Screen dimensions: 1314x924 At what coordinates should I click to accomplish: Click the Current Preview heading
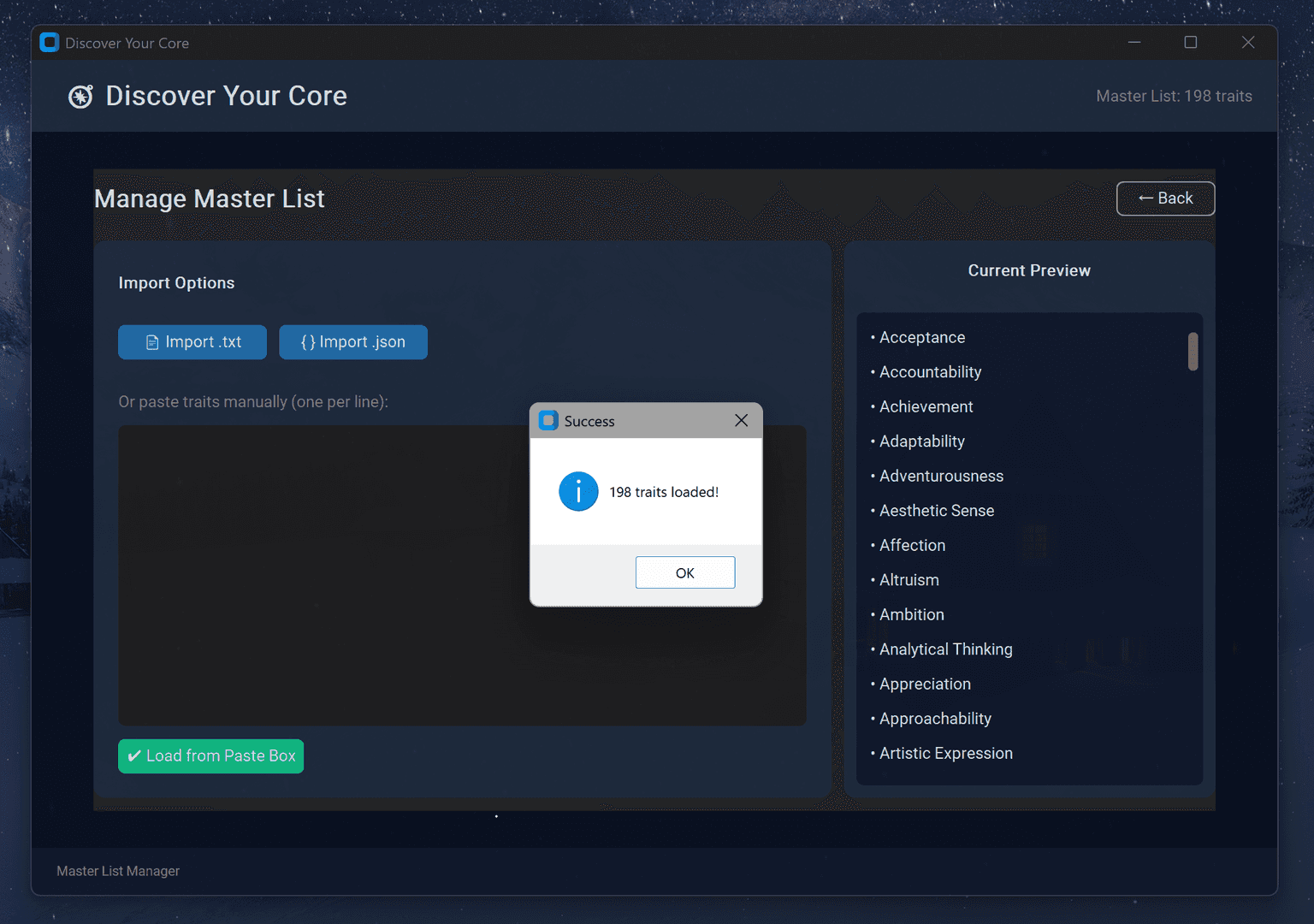pos(1029,270)
